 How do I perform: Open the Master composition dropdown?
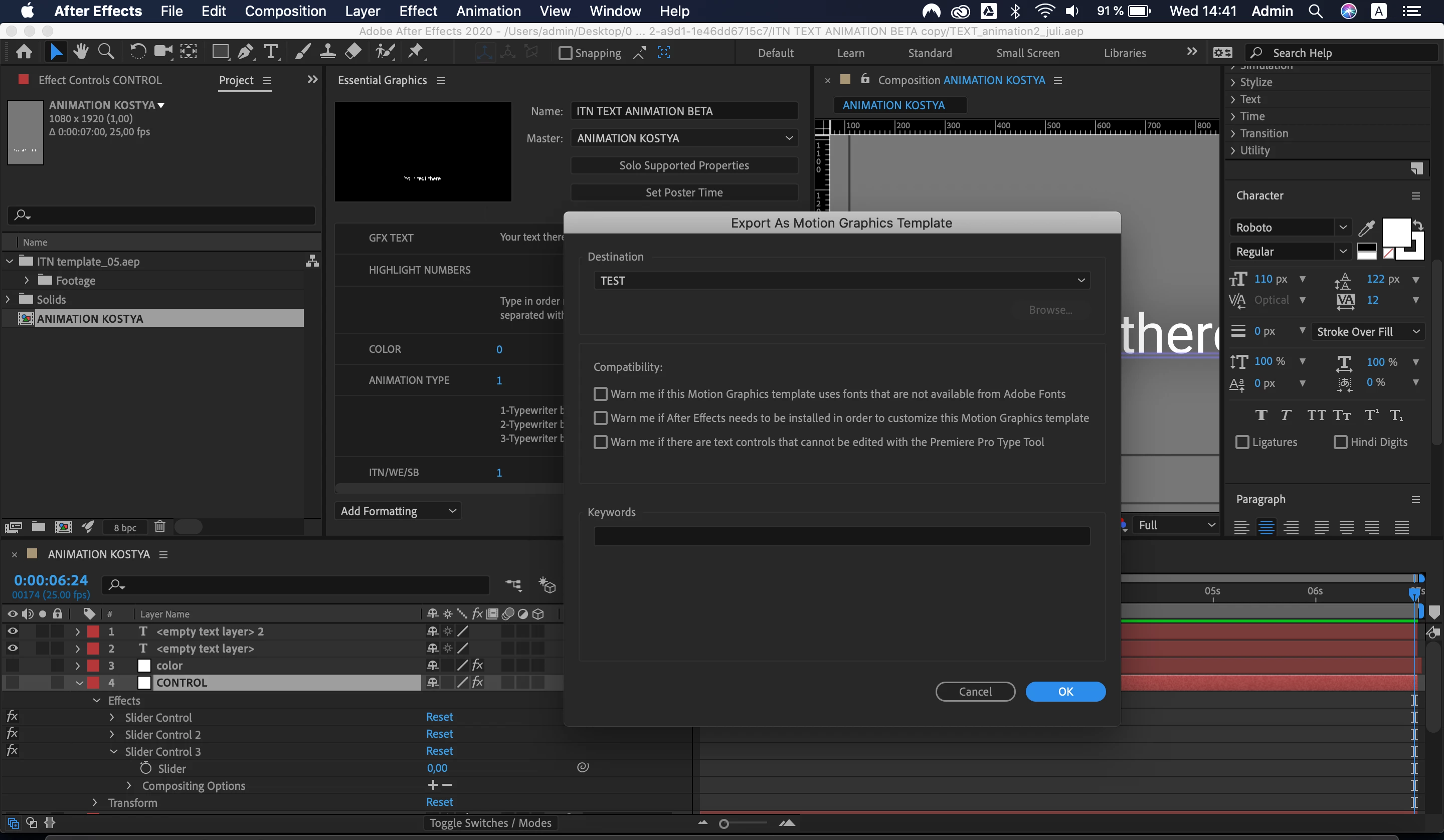coord(684,138)
